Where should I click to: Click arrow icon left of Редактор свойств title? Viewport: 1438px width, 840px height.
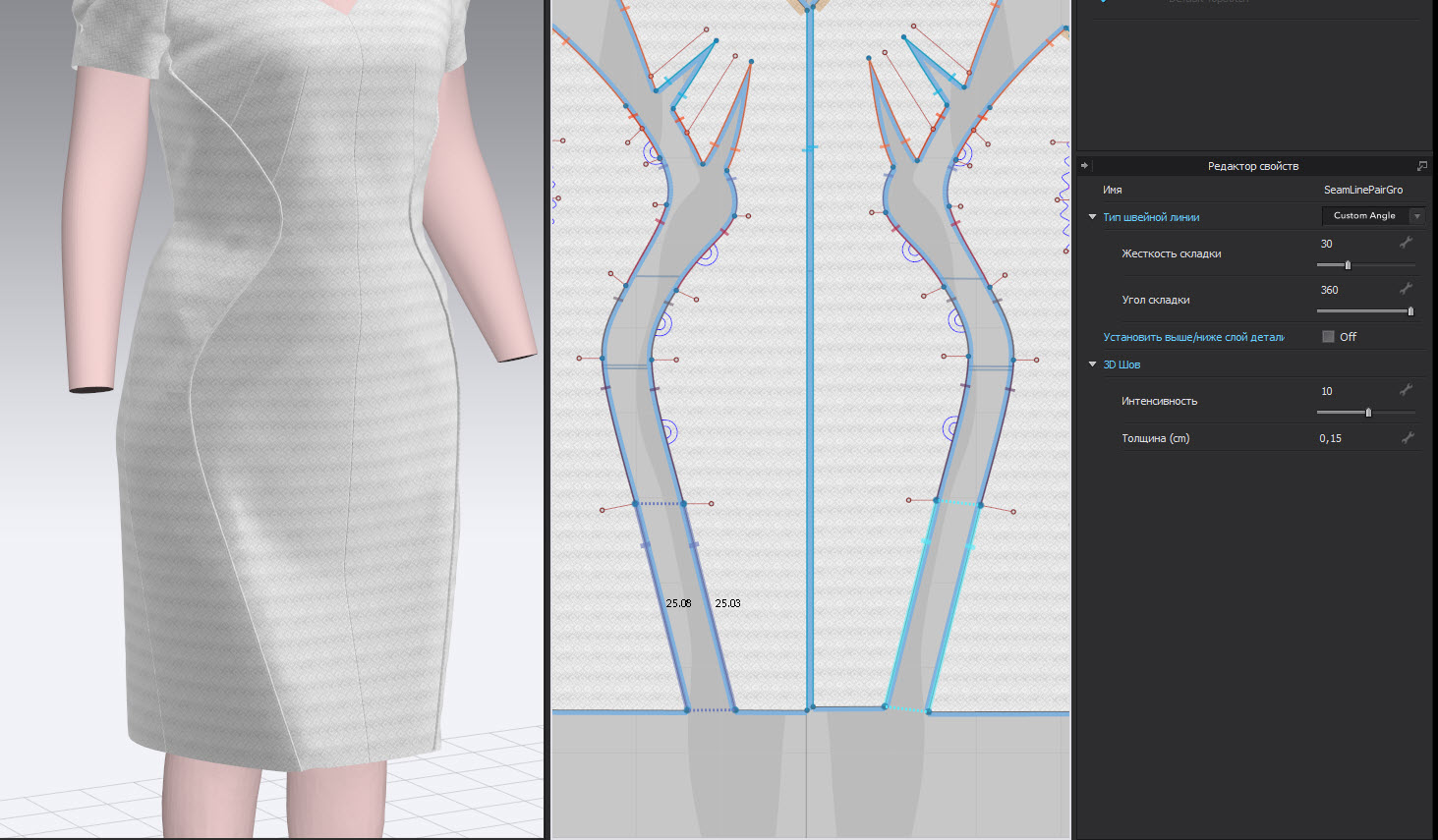(x=1085, y=166)
